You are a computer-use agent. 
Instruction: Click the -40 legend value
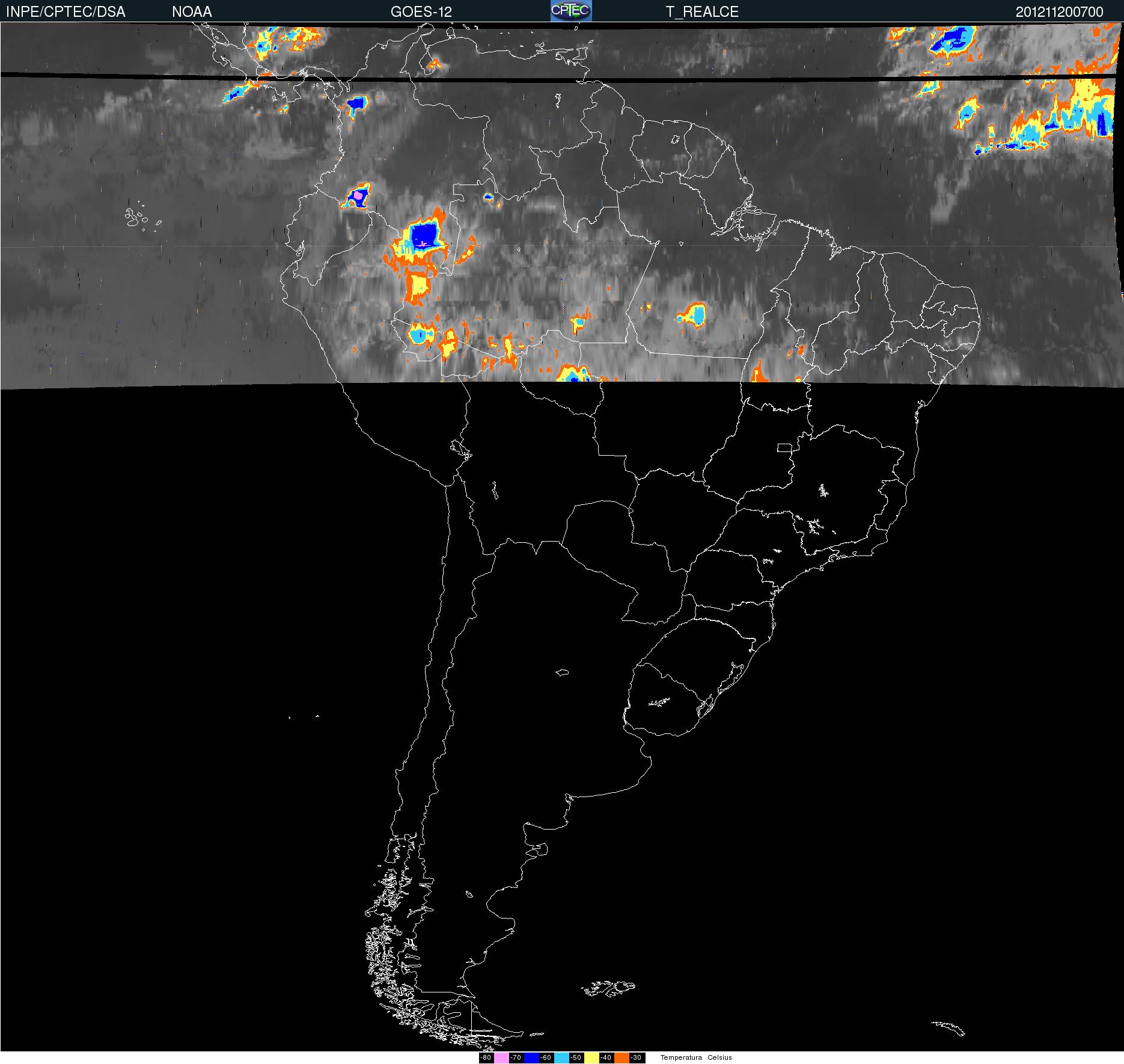606,1058
